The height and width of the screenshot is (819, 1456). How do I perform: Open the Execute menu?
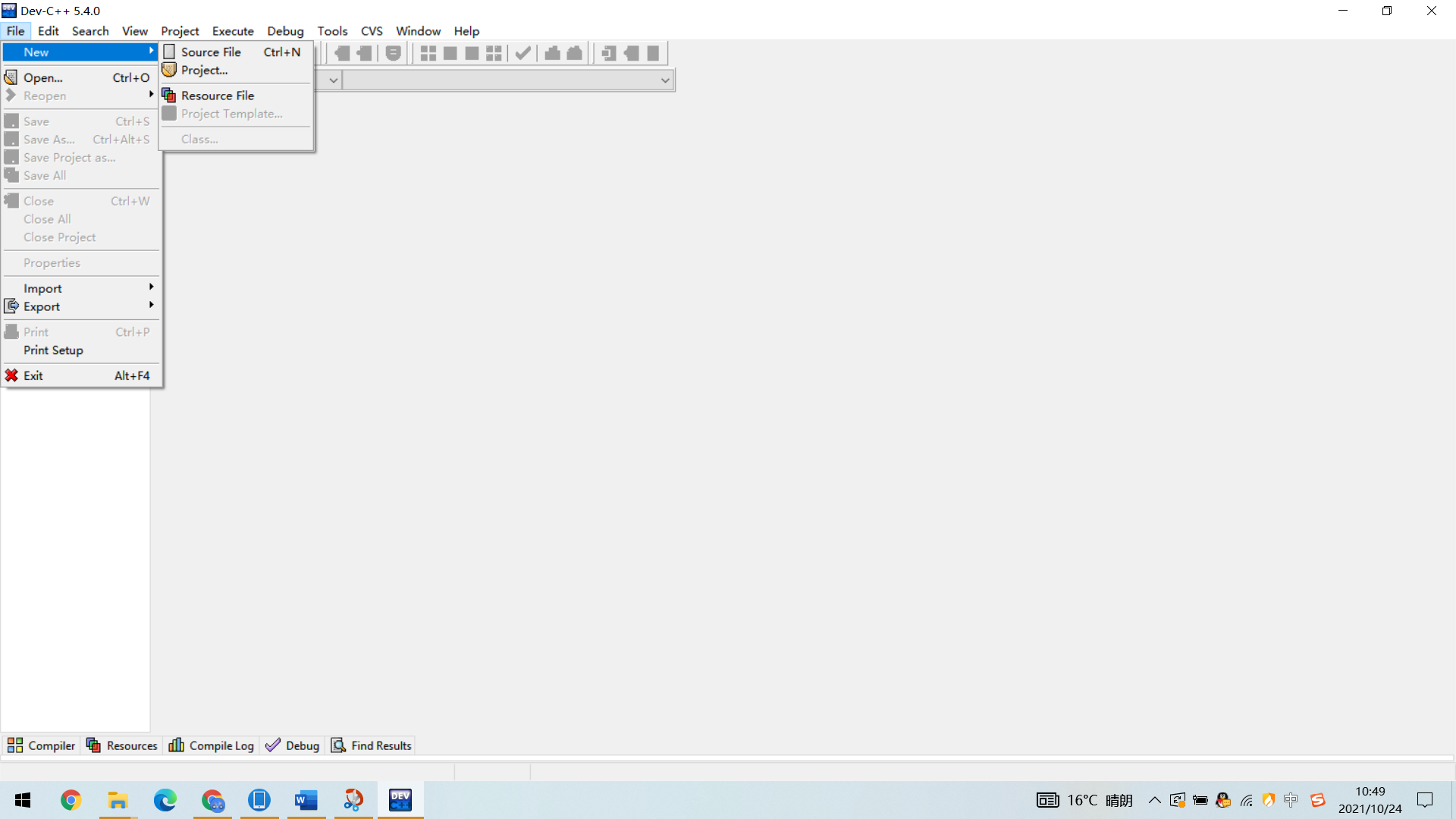point(233,31)
